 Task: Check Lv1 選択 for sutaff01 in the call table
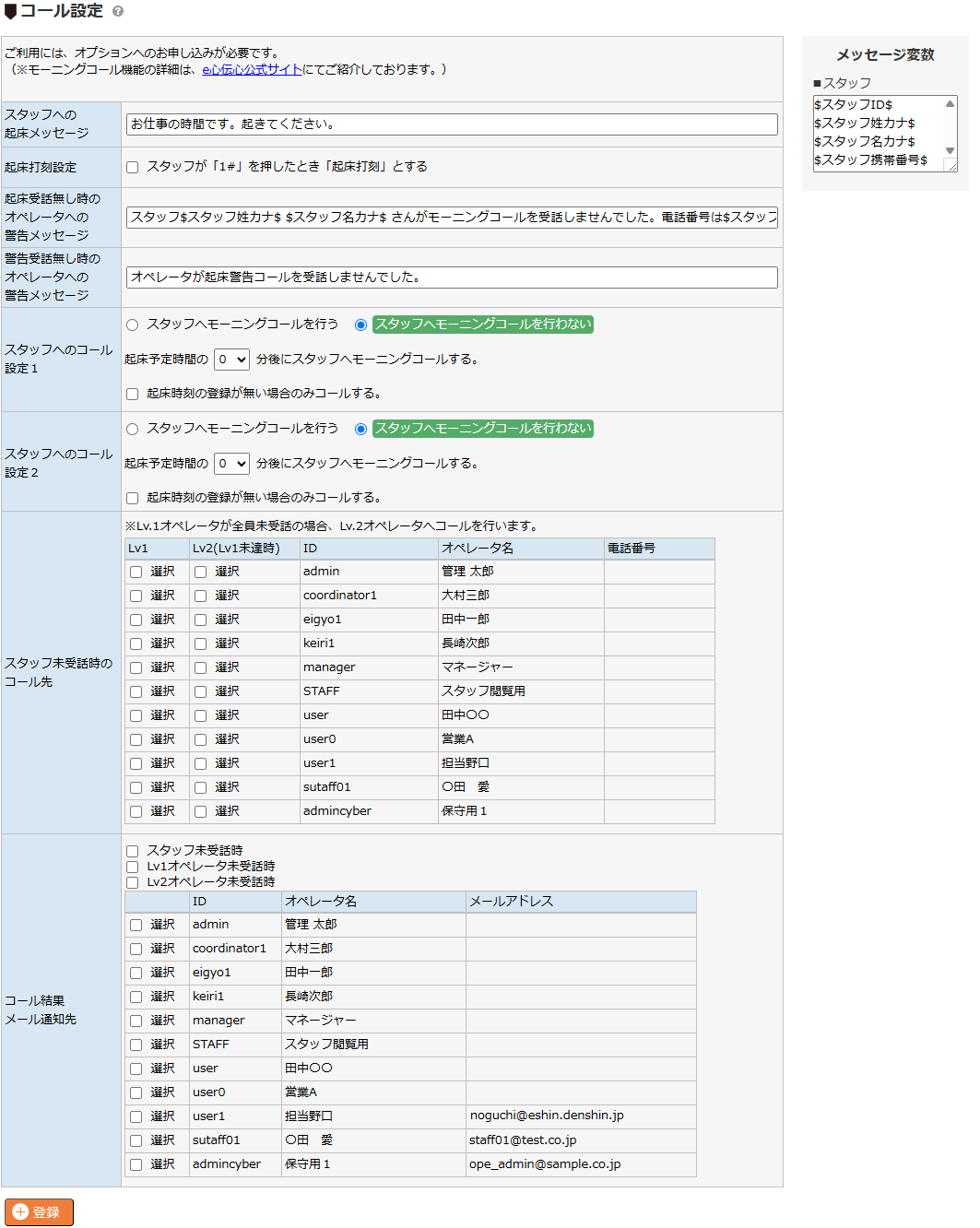pos(136,787)
